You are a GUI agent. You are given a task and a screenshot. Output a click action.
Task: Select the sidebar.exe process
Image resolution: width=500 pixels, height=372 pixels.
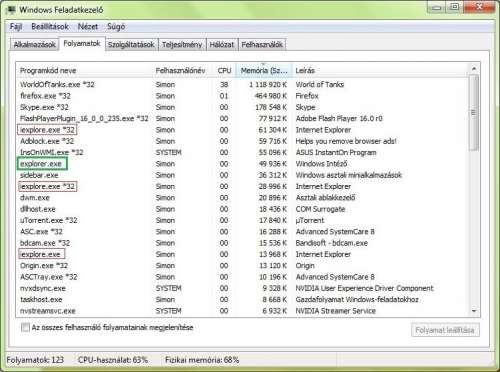242,175
